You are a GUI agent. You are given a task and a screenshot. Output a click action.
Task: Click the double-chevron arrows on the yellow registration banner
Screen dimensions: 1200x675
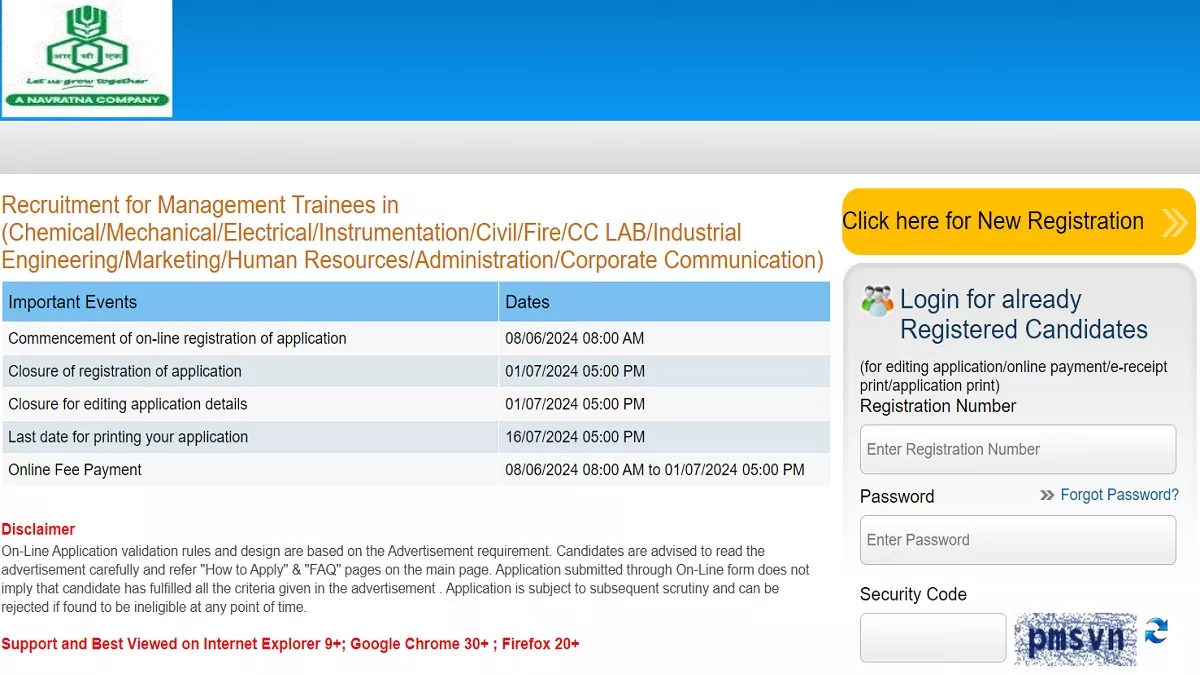pos(1175,222)
